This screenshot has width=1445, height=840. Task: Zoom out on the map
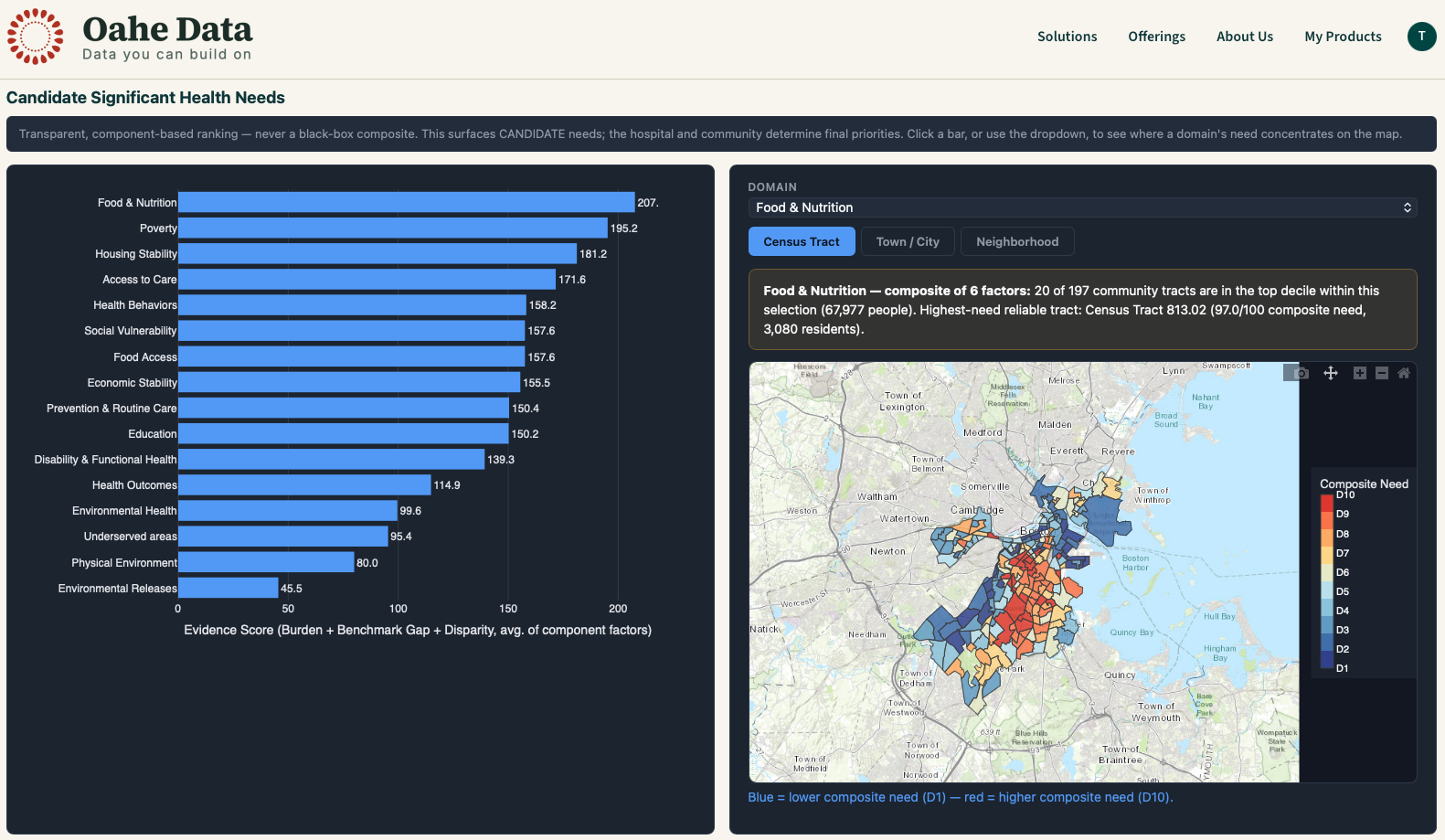tap(1382, 373)
